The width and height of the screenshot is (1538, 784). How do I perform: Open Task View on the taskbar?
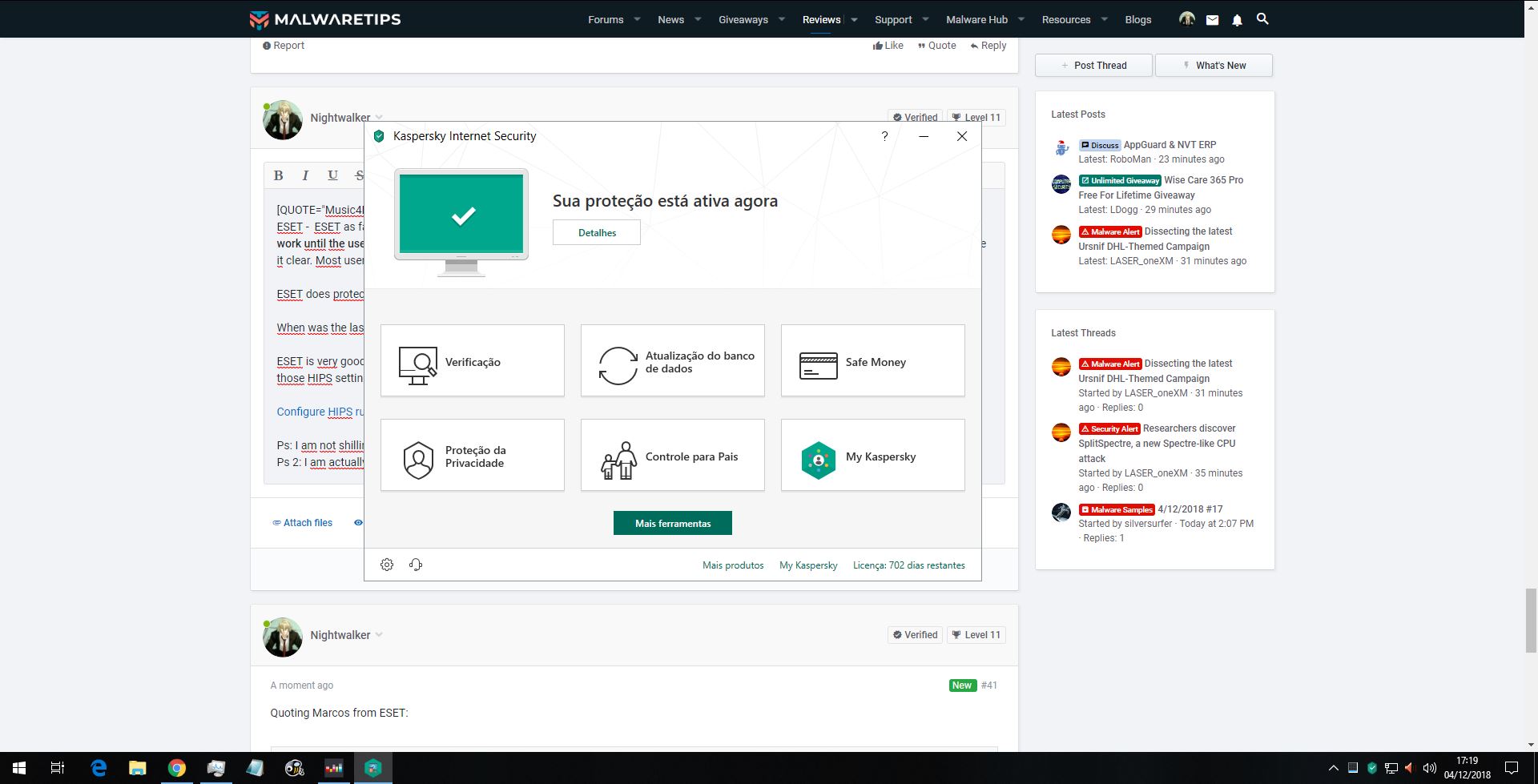pyautogui.click(x=58, y=768)
